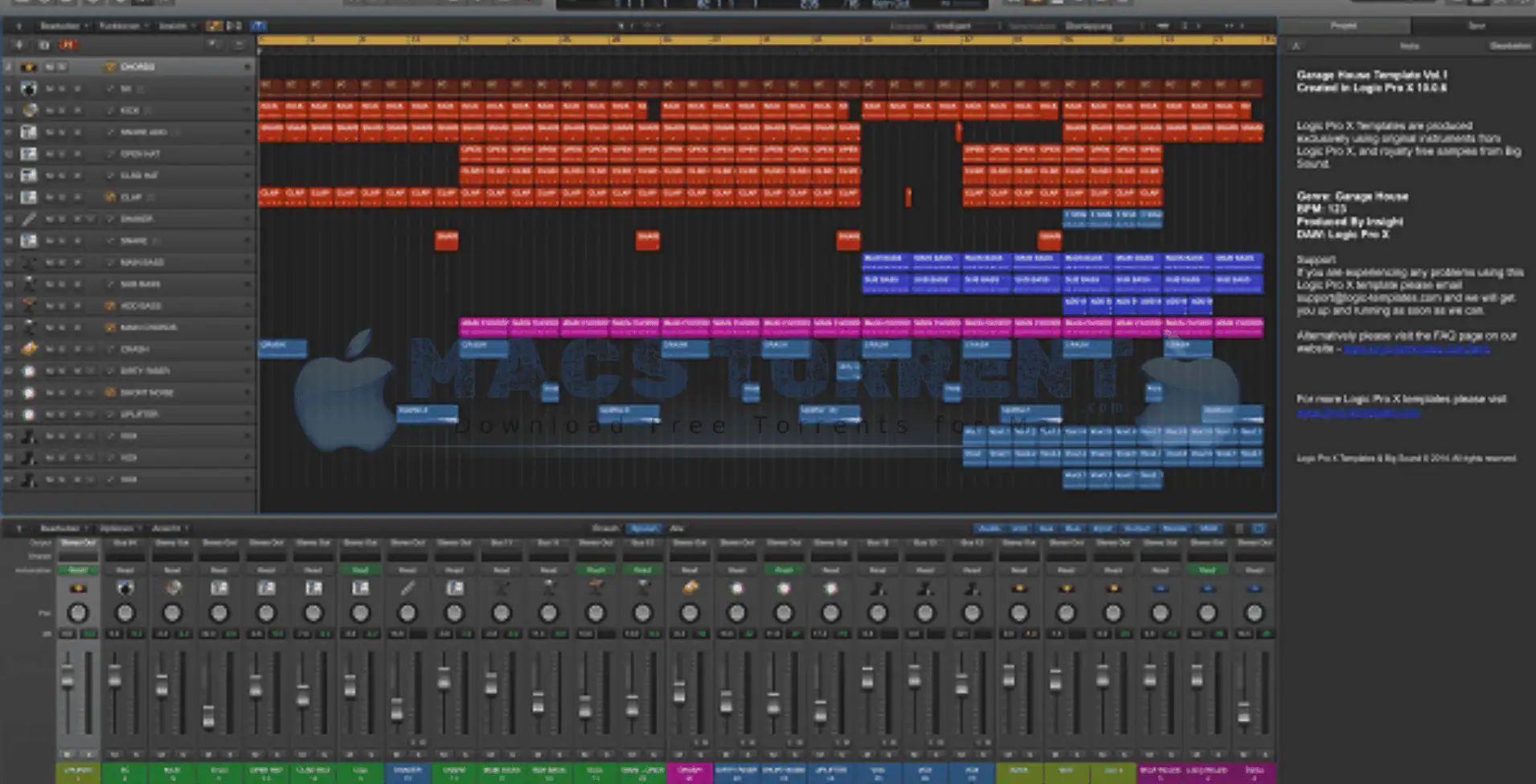Select the first KICK region in arrangement

[x=270, y=110]
